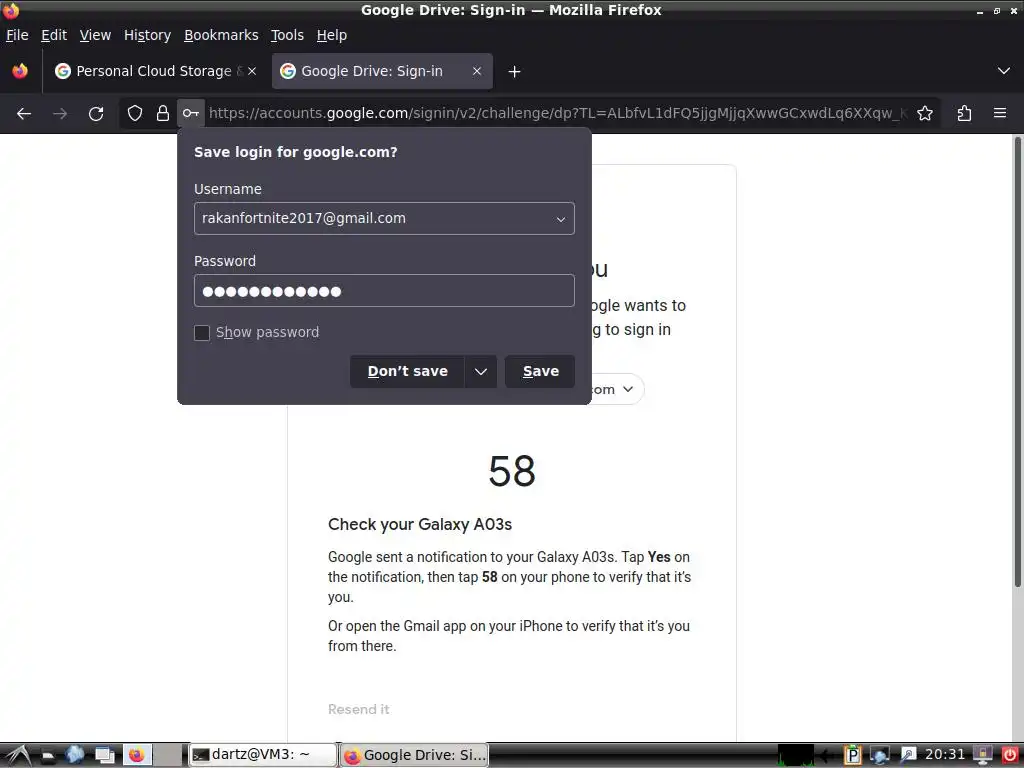Click the back navigation arrow
This screenshot has height=768, width=1024.
(24, 114)
